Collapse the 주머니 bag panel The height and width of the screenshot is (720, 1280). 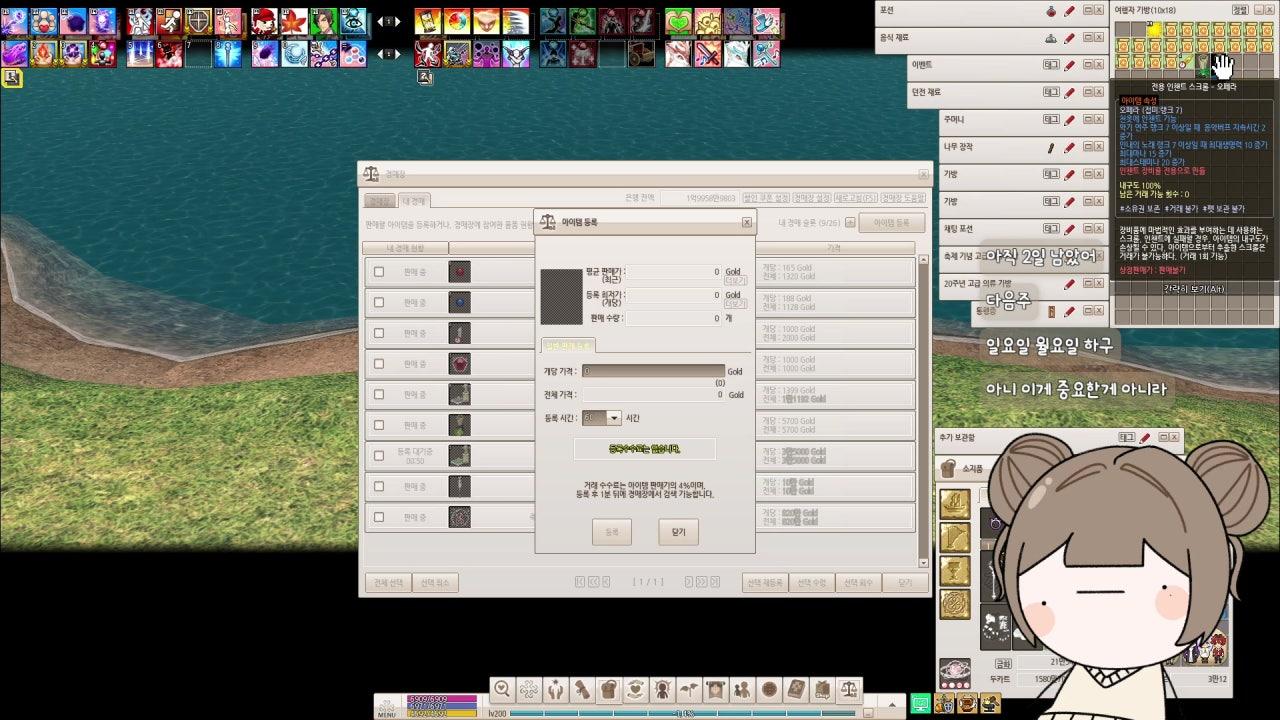(1088, 119)
